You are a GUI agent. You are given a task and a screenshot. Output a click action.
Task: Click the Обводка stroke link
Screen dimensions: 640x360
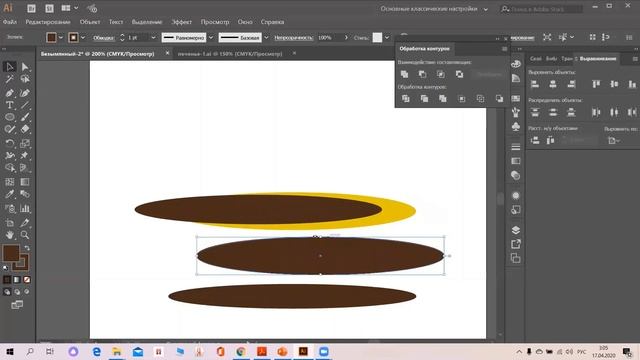click(x=103, y=38)
